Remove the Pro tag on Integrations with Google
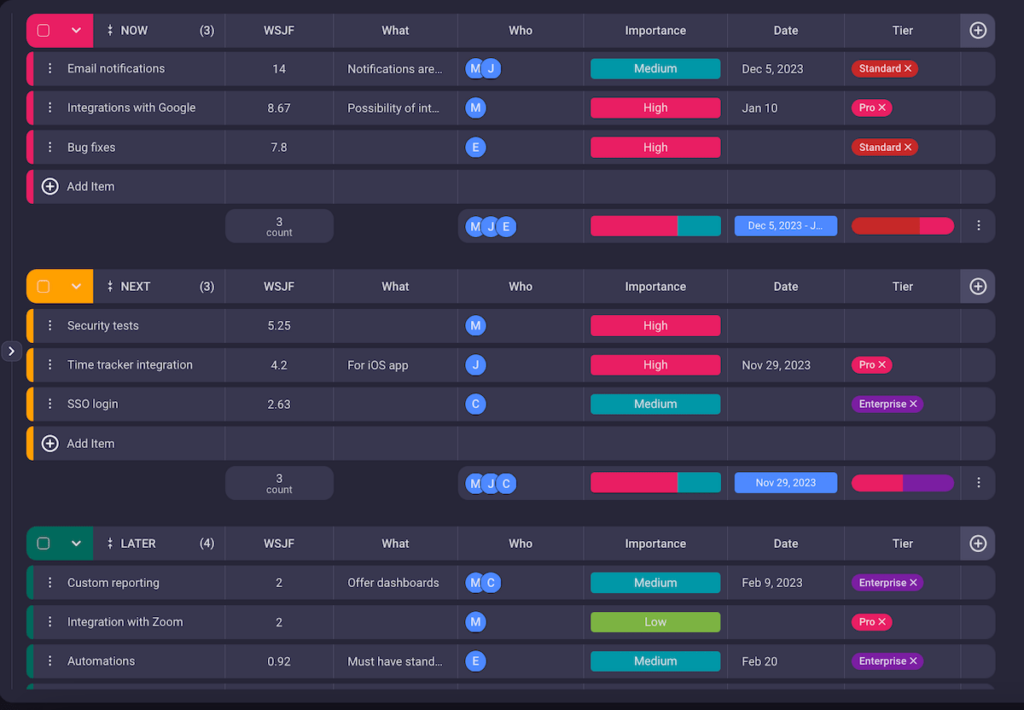The height and width of the screenshot is (710, 1024). coord(883,107)
